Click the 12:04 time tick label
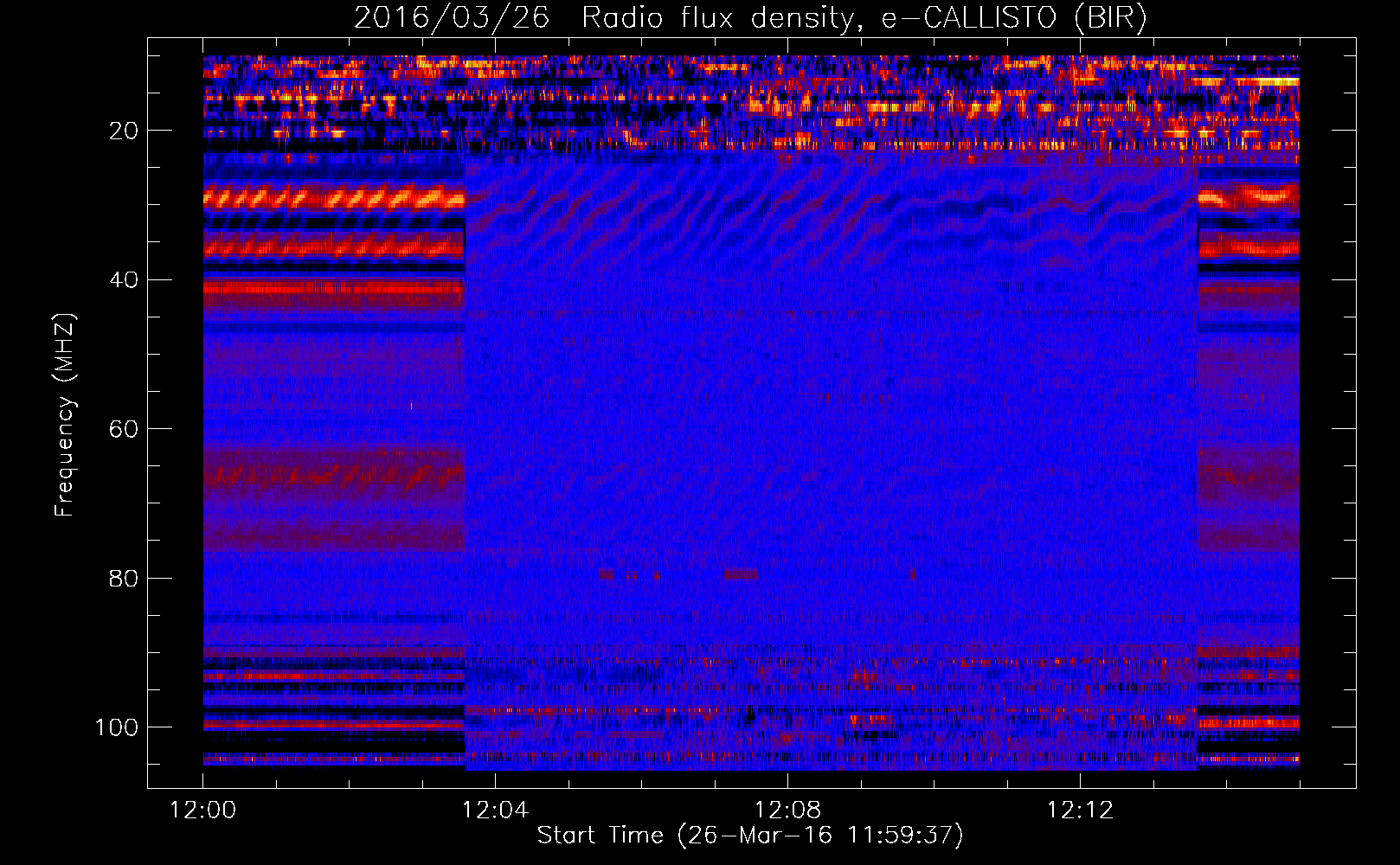 click(x=495, y=811)
